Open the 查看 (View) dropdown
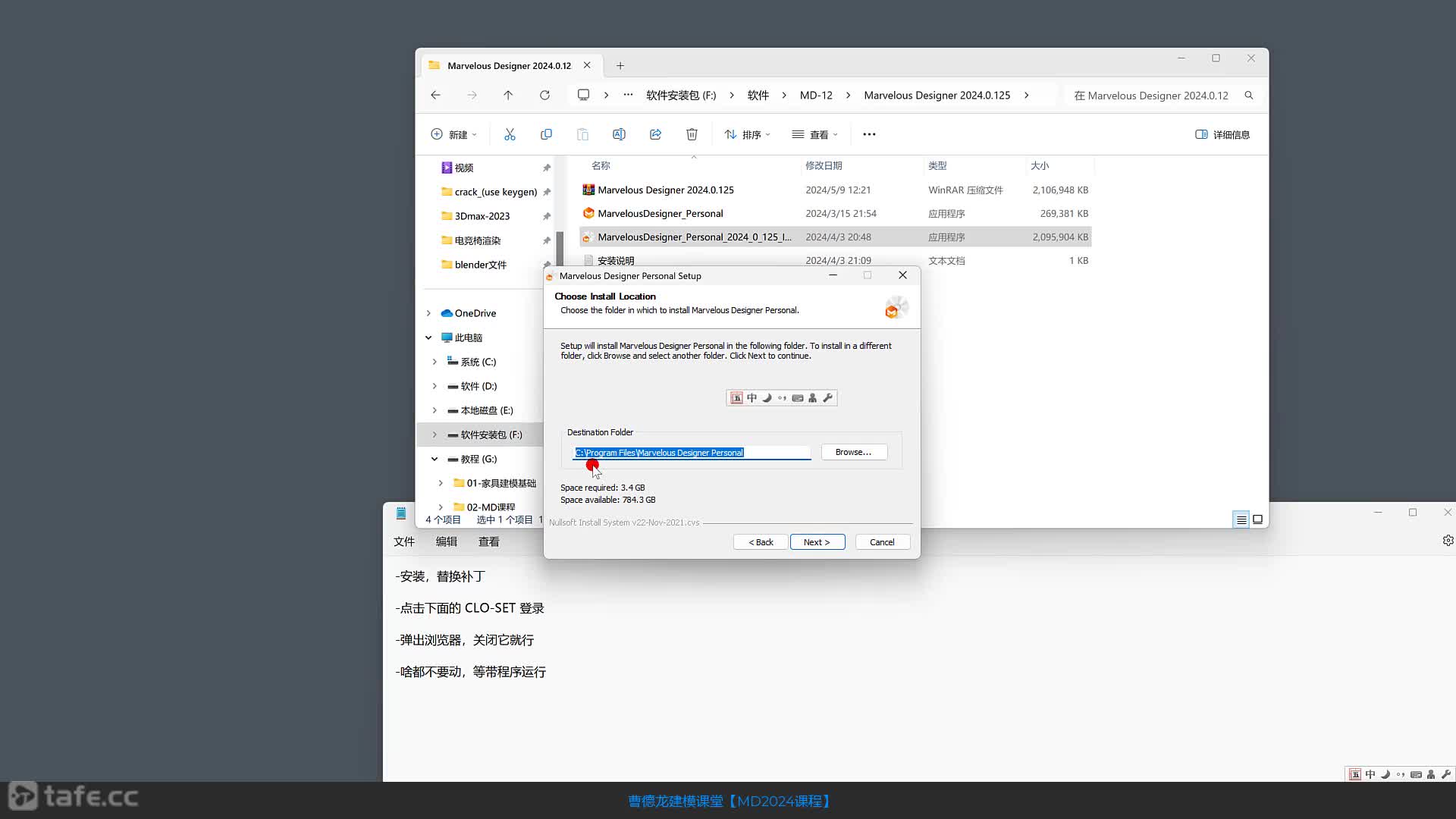This screenshot has width=1456, height=819. tap(815, 134)
